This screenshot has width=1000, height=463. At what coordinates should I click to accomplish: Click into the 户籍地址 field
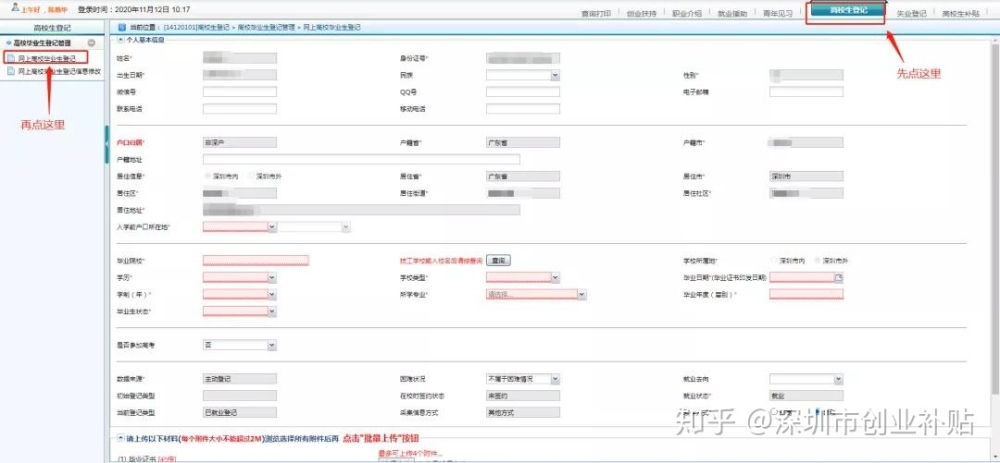tap(362, 159)
